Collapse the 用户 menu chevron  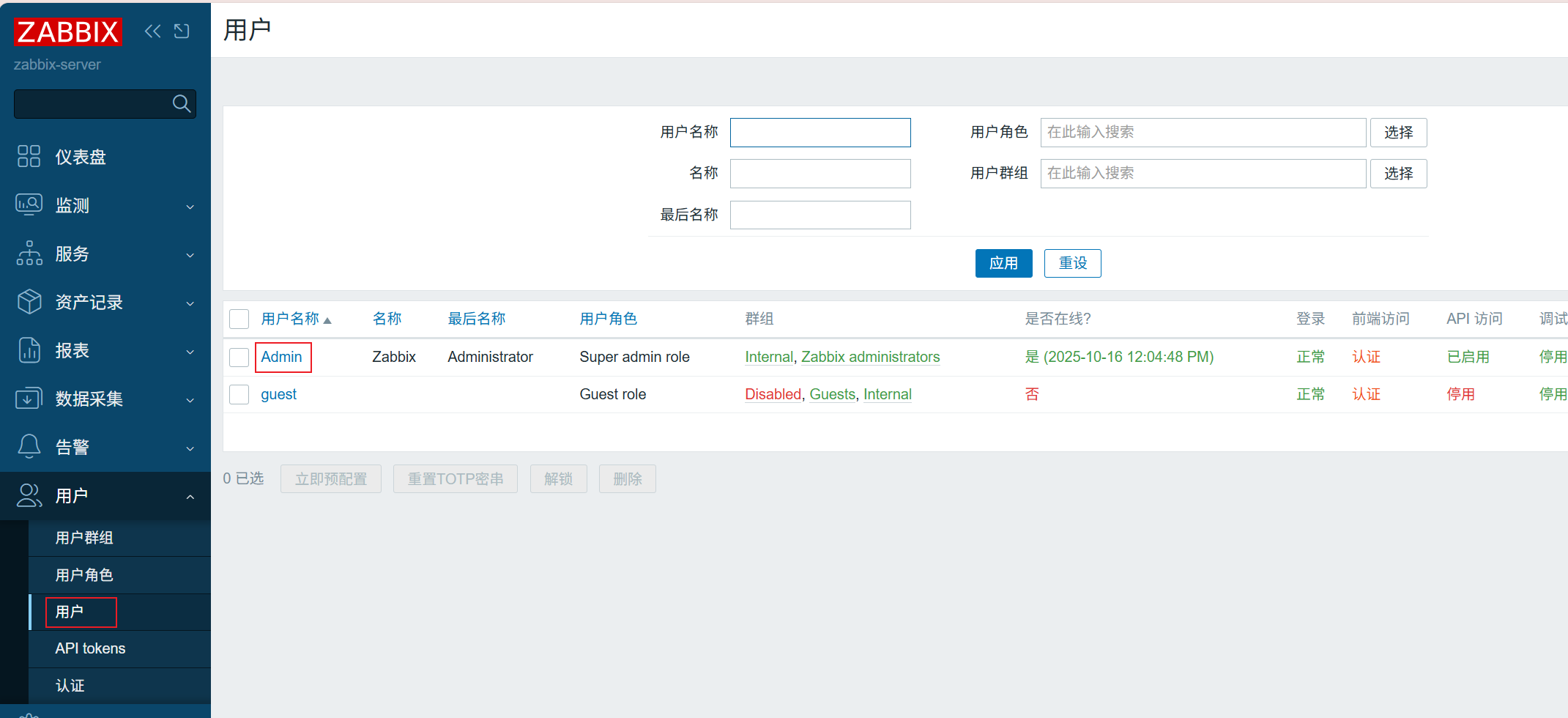click(x=190, y=497)
